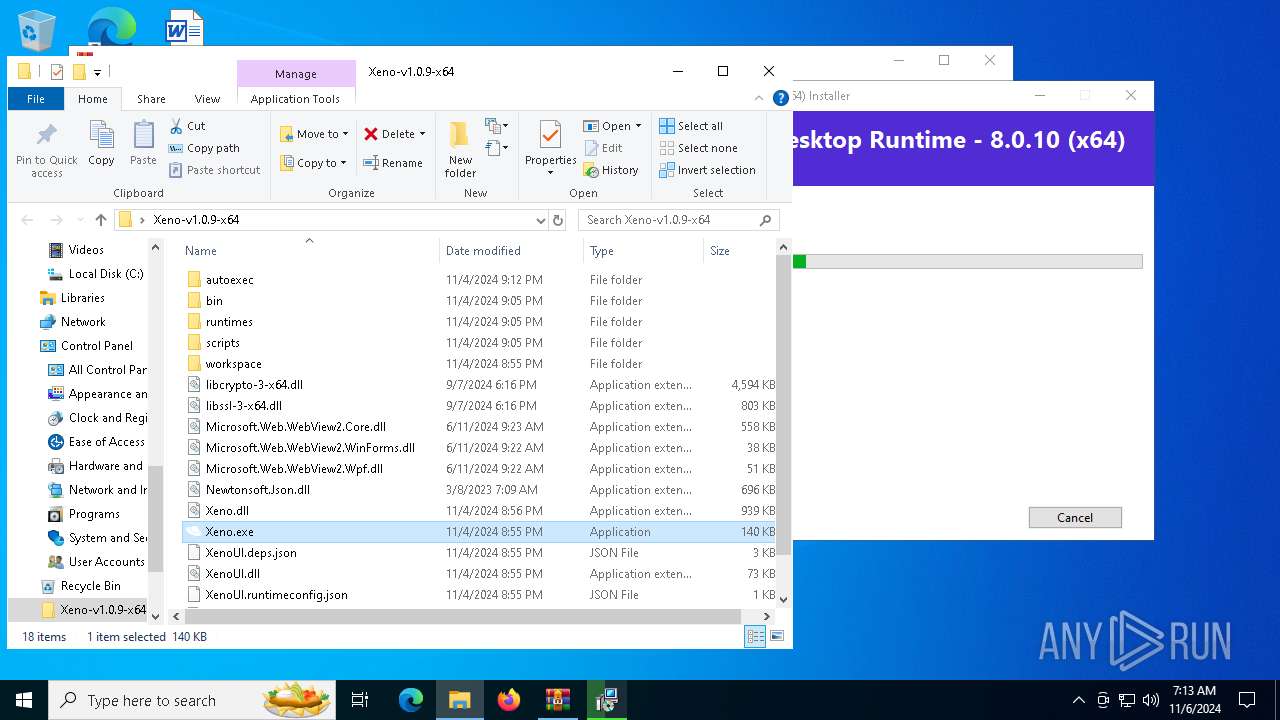Select Local Disk (C:) in navigation pane
This screenshot has width=1280, height=720.
(106, 274)
